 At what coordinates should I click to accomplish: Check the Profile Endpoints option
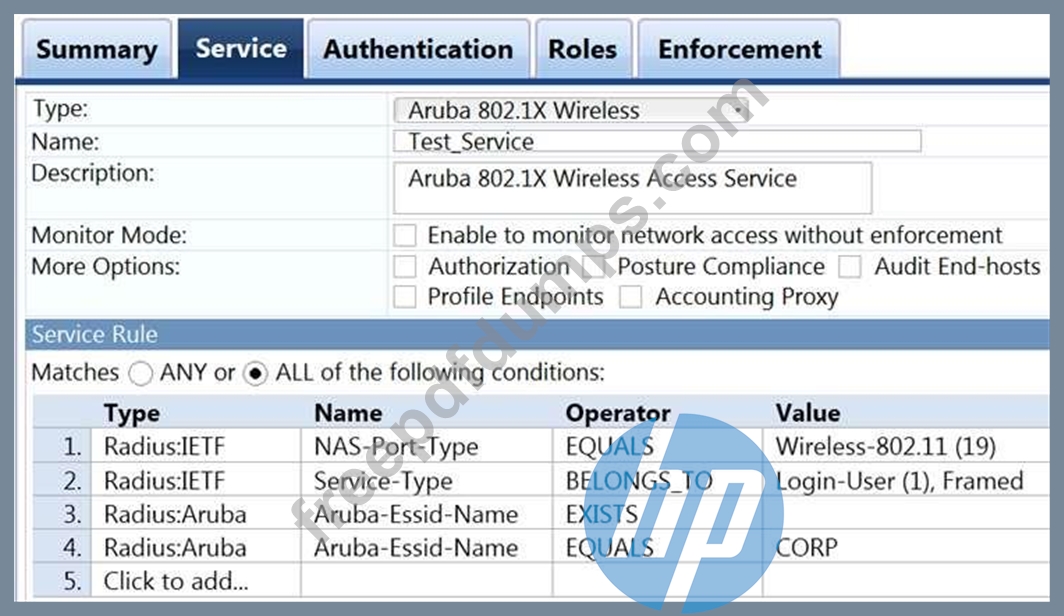pyautogui.click(x=405, y=297)
